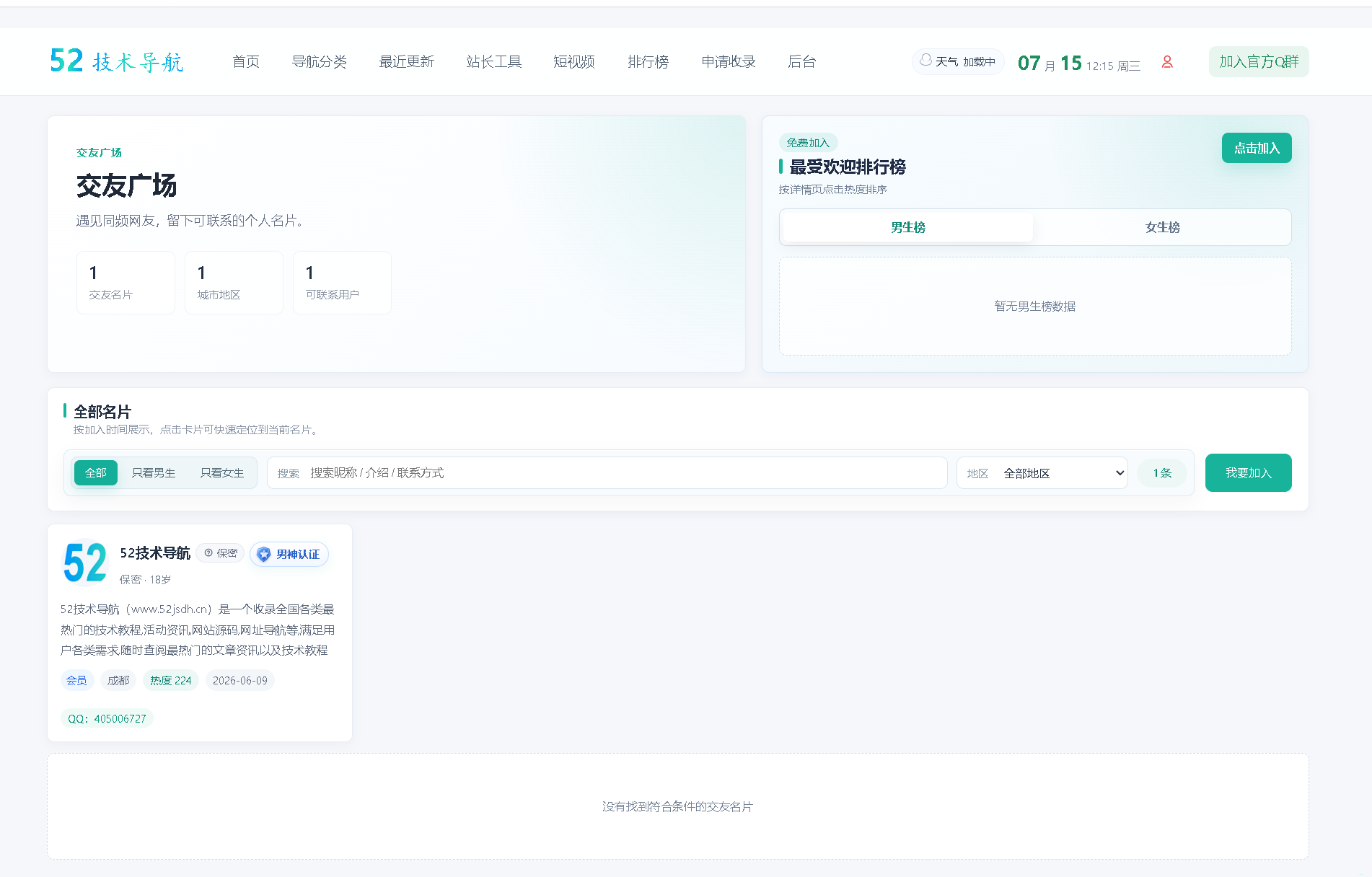Open the 短视频 menu item
The height and width of the screenshot is (877, 1372).
pyautogui.click(x=574, y=62)
